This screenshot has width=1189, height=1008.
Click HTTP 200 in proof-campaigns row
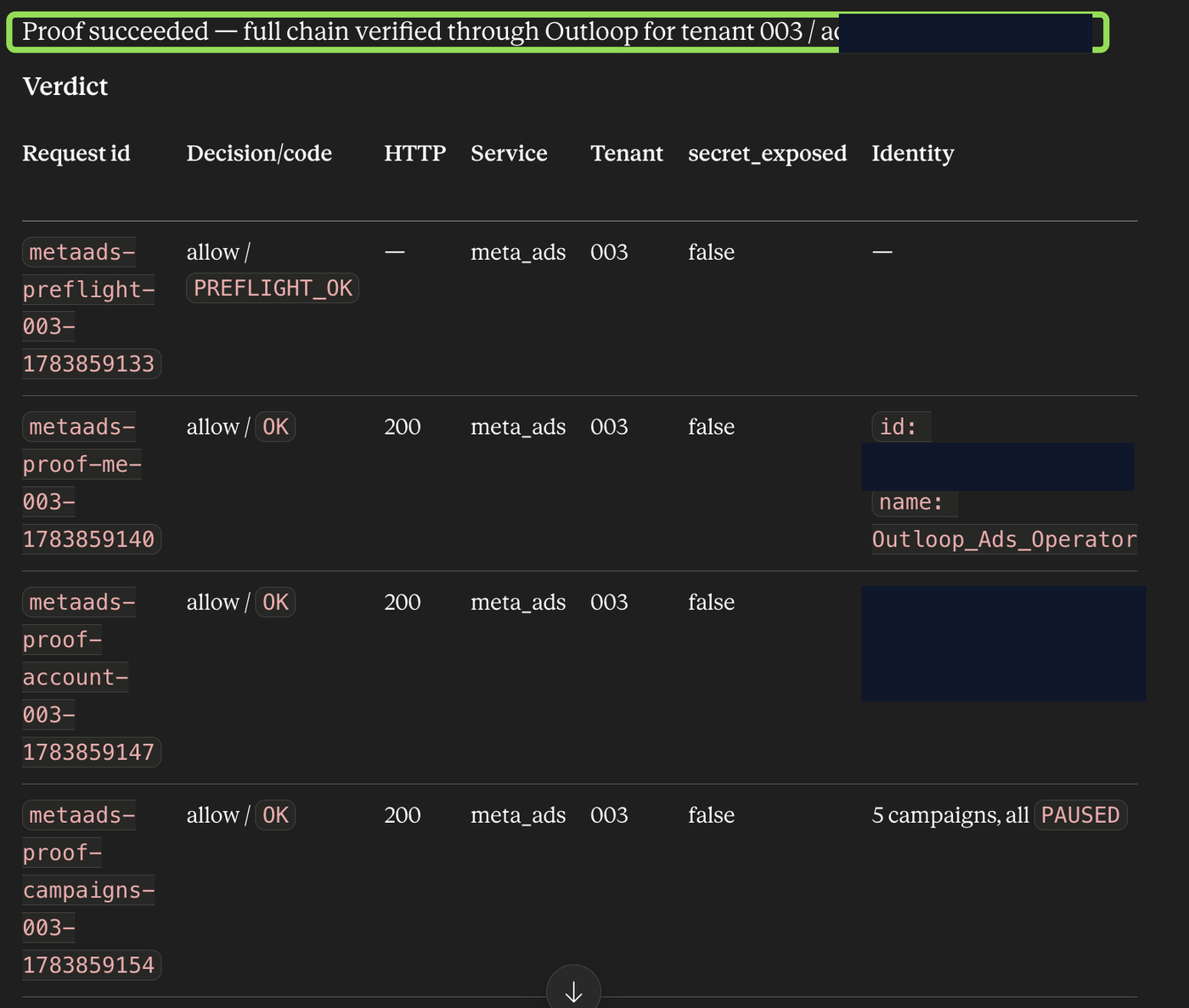tap(403, 816)
